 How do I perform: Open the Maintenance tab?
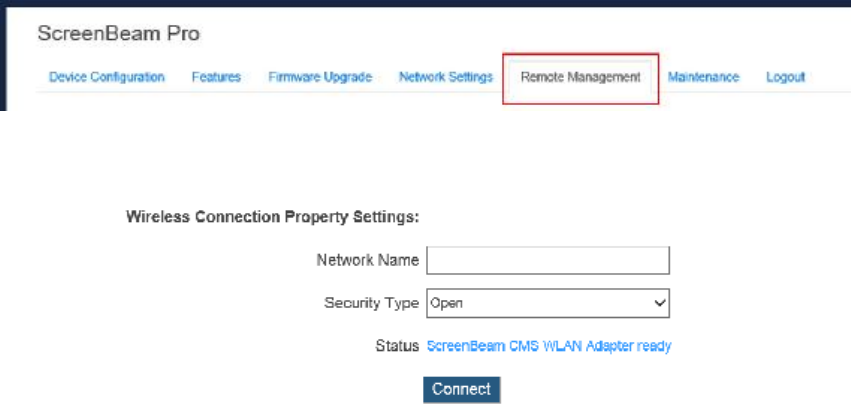pos(703,77)
